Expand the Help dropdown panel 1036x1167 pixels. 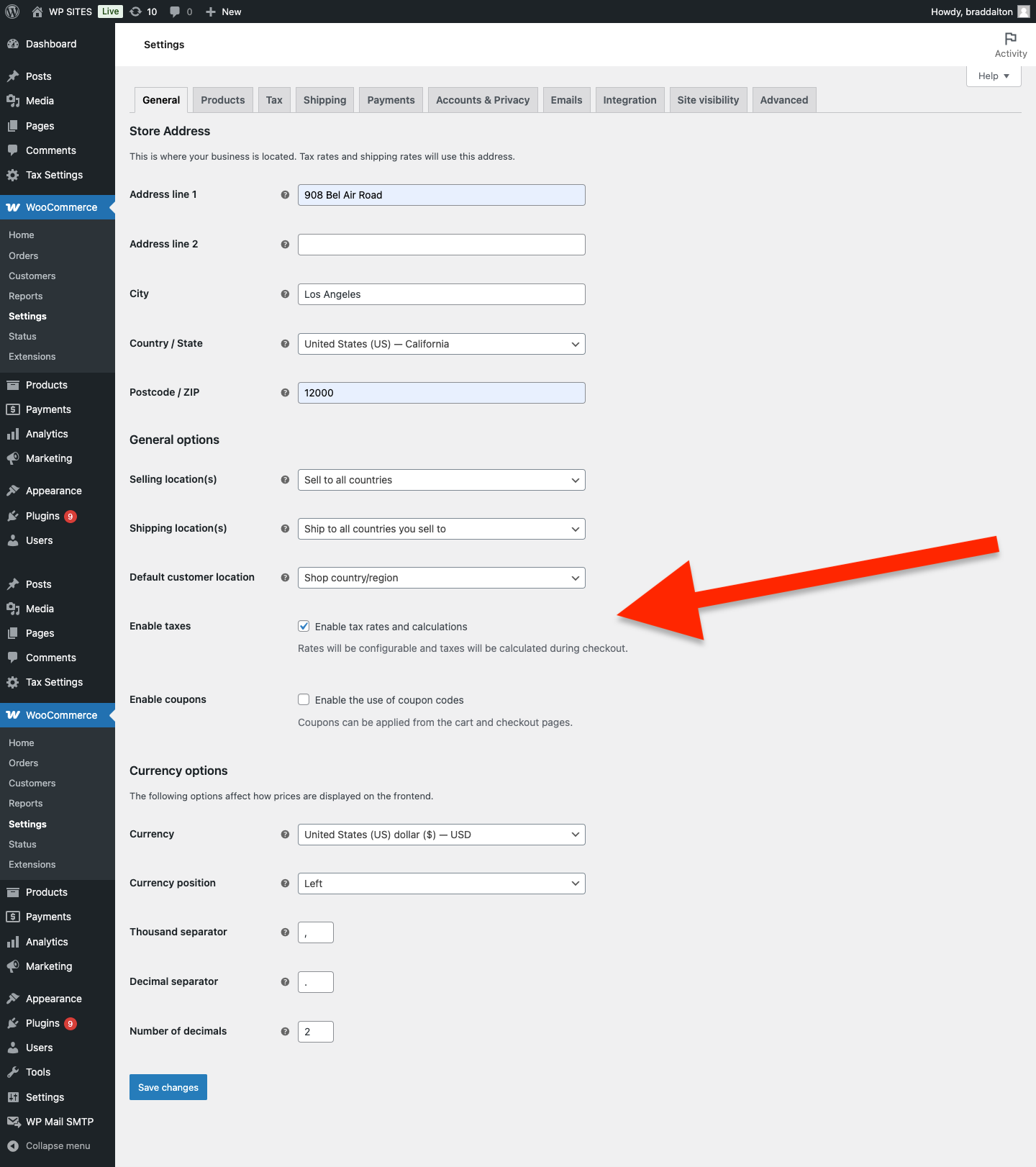[993, 76]
